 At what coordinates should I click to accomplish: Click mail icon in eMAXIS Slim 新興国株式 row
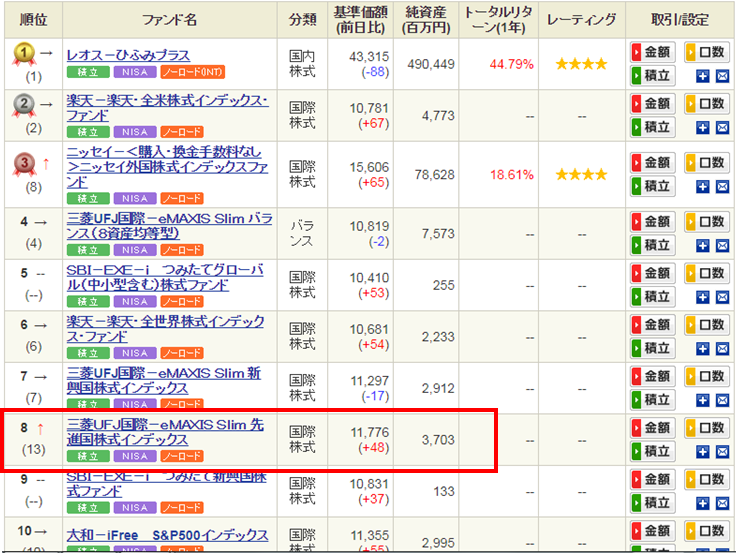click(x=722, y=400)
